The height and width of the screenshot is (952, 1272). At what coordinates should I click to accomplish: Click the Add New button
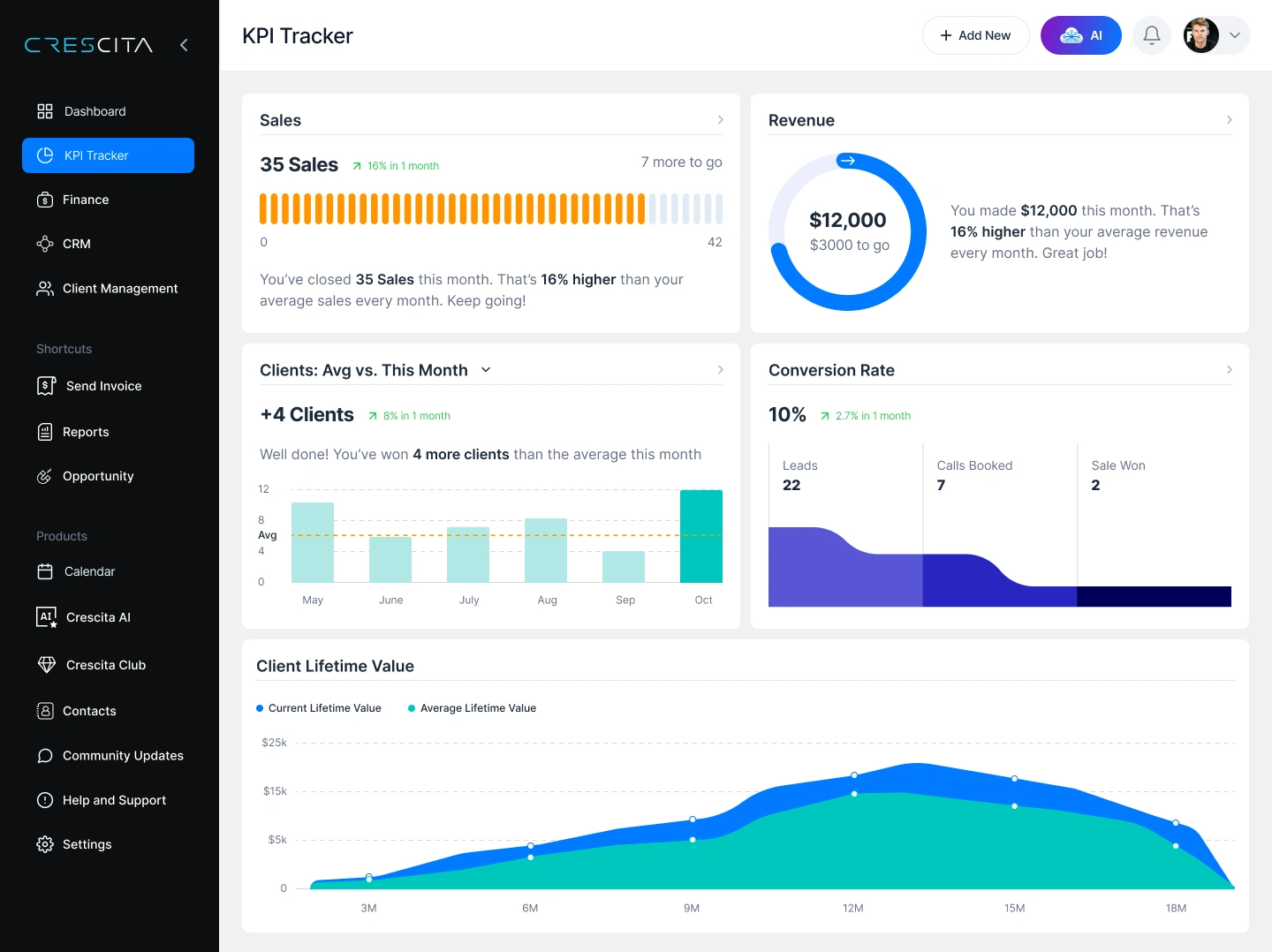pos(975,35)
